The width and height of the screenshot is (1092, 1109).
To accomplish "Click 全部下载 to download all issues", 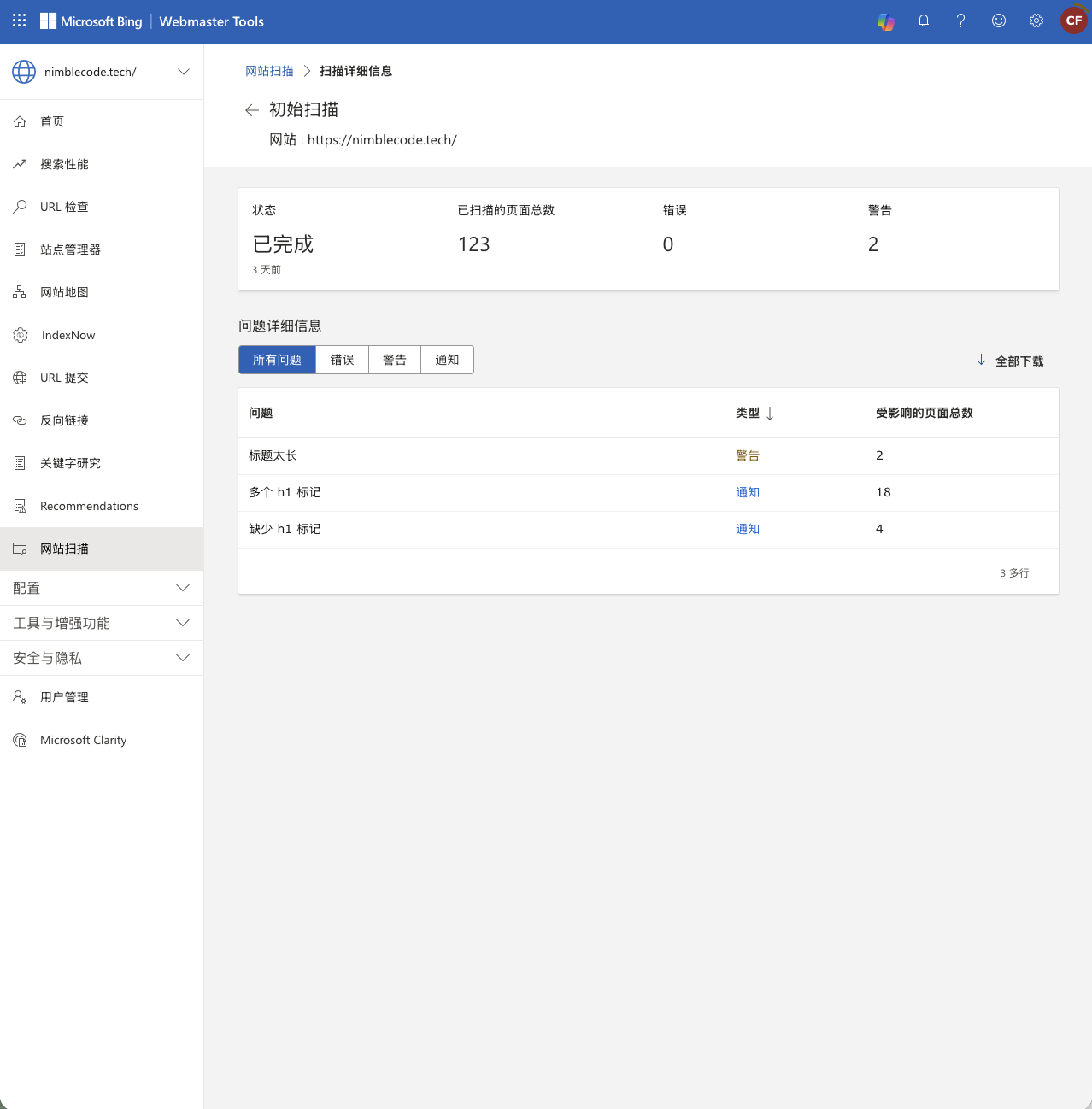I will point(1010,361).
